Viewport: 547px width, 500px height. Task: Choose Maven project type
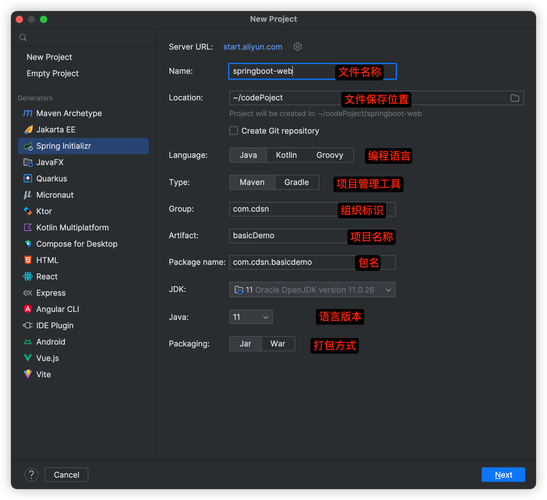[x=252, y=182]
